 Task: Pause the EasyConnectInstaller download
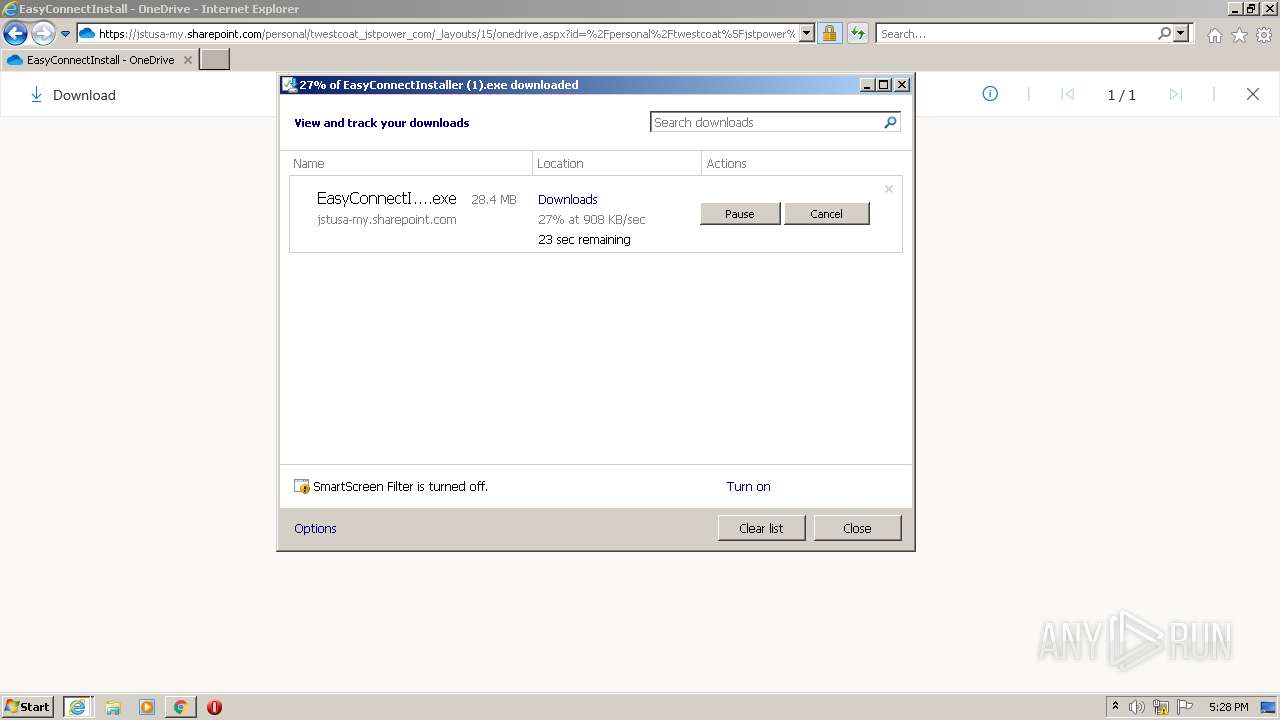740,214
